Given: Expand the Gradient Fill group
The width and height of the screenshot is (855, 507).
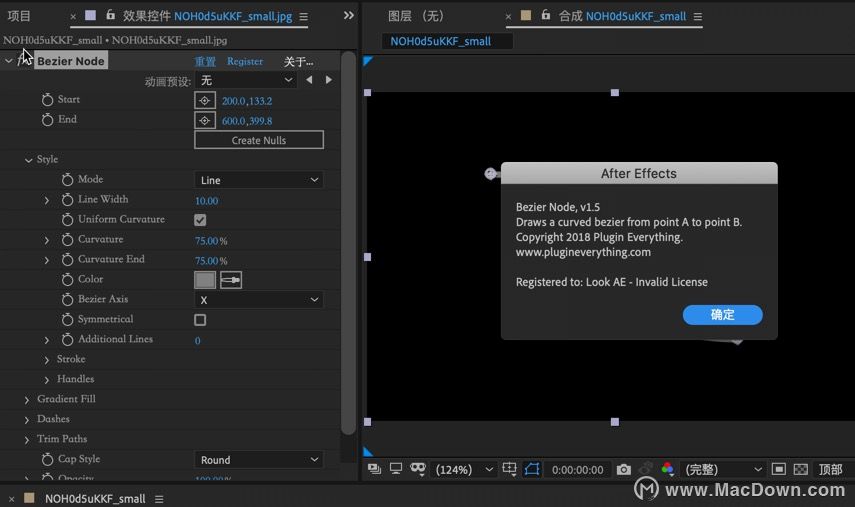Looking at the screenshot, I should [x=27, y=400].
